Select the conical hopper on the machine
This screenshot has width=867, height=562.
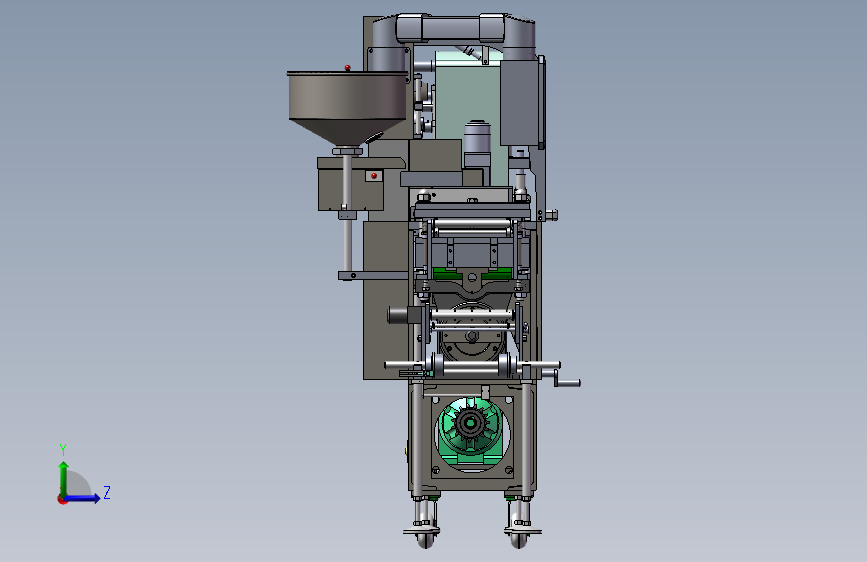click(348, 108)
